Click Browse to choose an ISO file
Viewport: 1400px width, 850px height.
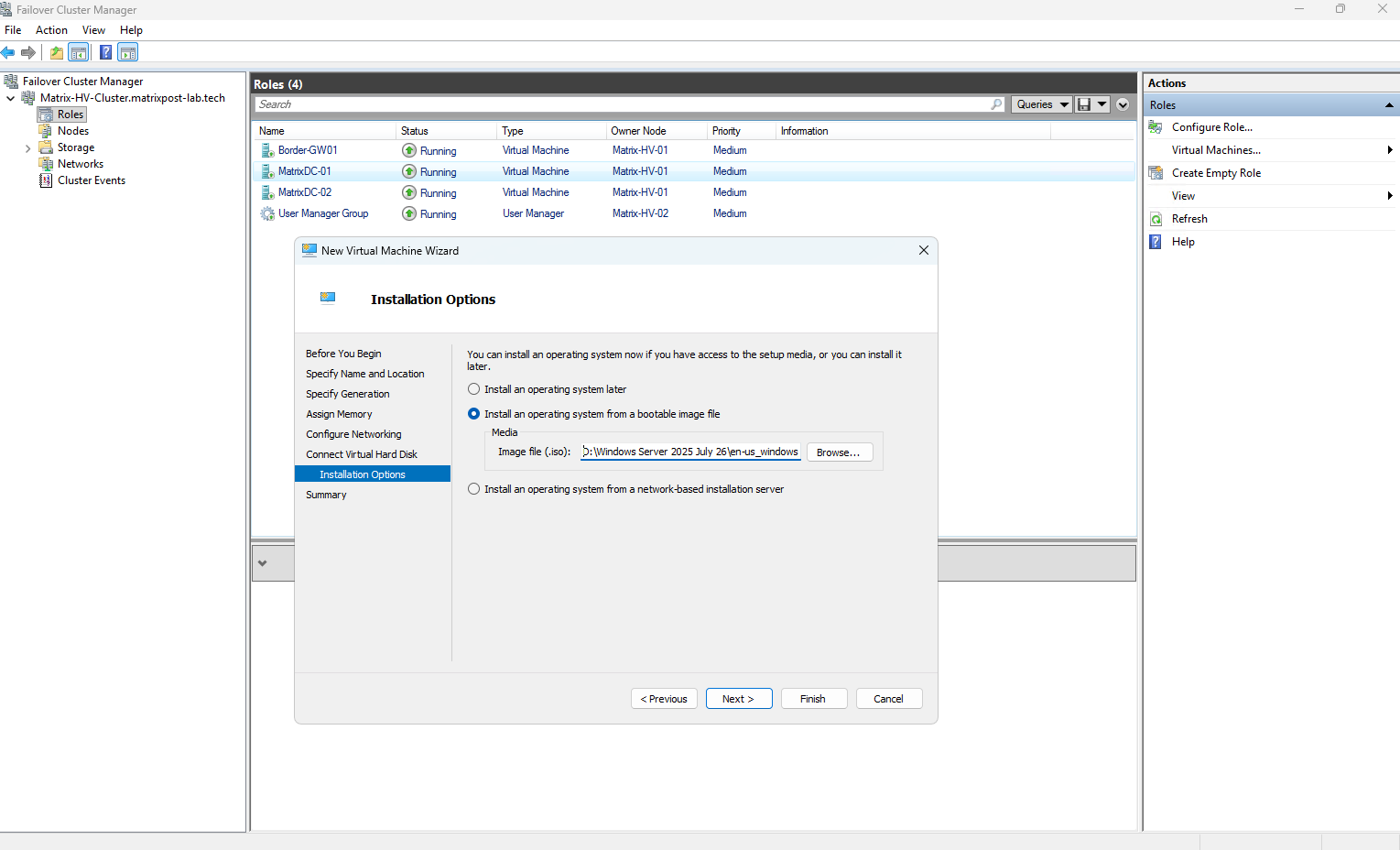[839, 452]
